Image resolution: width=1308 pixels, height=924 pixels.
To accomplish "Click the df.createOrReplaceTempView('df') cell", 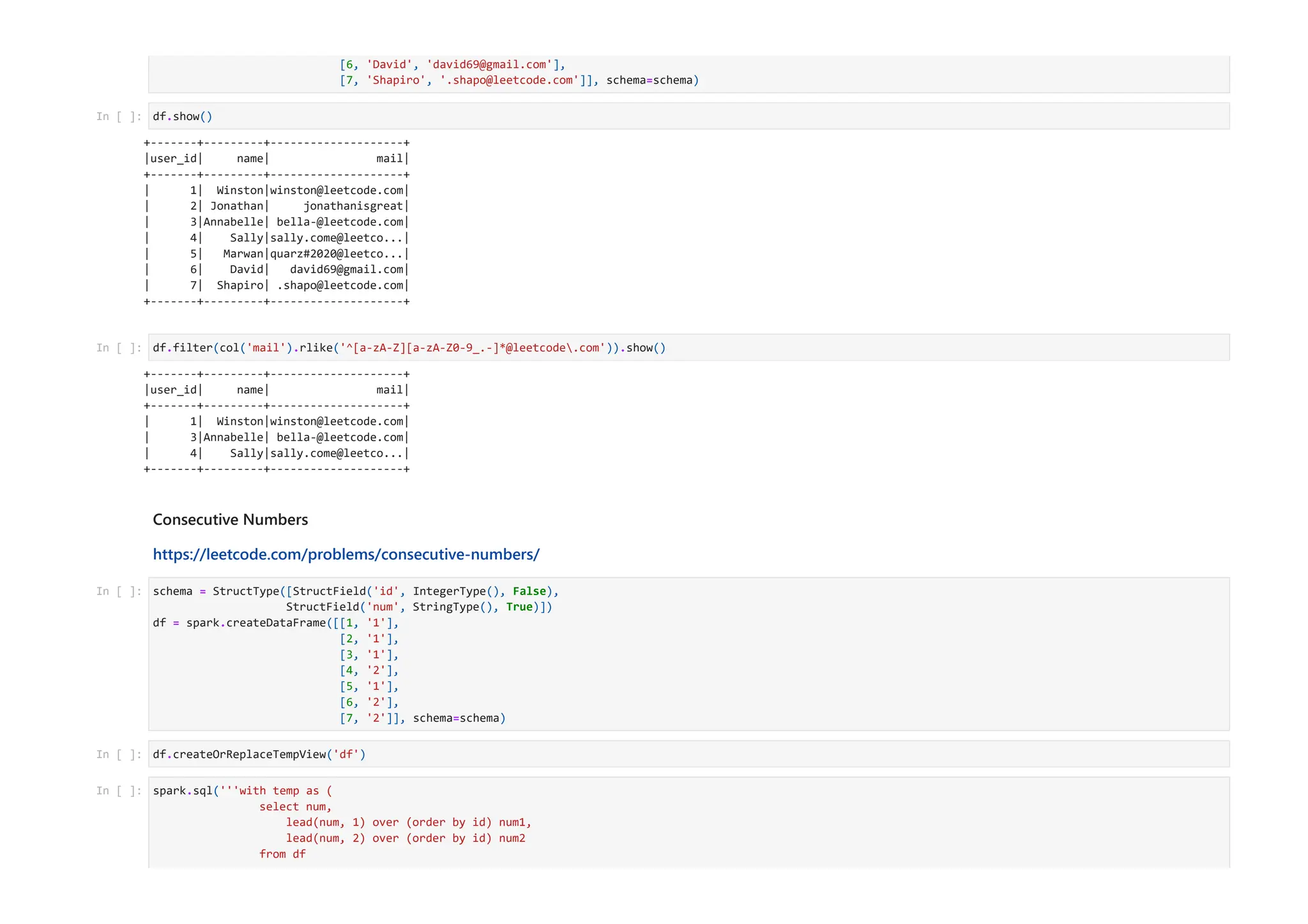I will [x=688, y=754].
